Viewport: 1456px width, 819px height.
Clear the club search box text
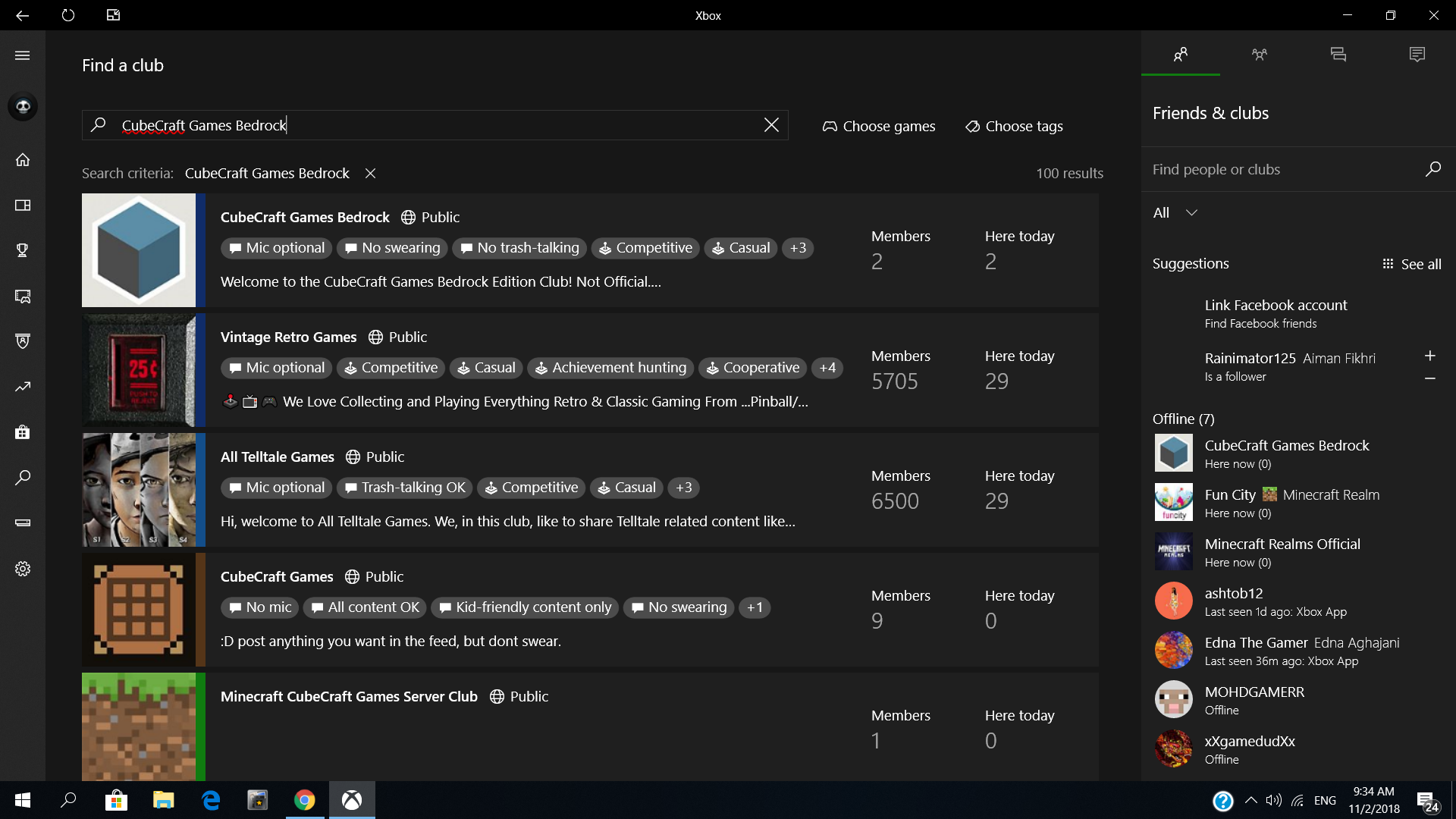click(771, 125)
